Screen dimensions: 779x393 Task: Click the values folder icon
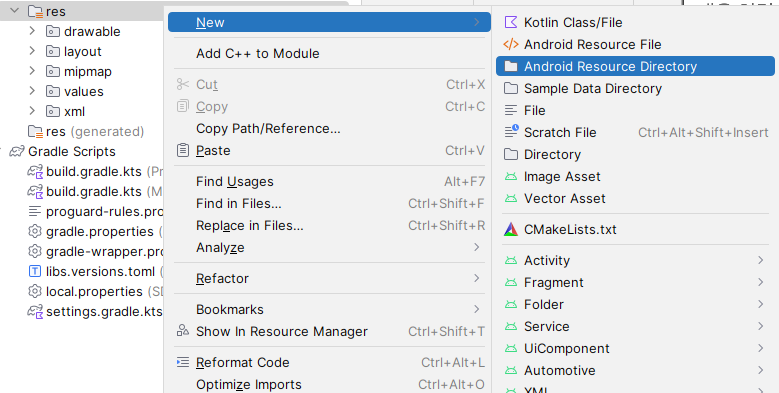[x=53, y=91]
